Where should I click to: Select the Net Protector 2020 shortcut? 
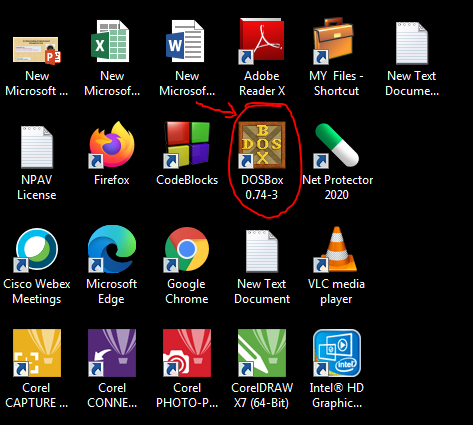[x=336, y=145]
